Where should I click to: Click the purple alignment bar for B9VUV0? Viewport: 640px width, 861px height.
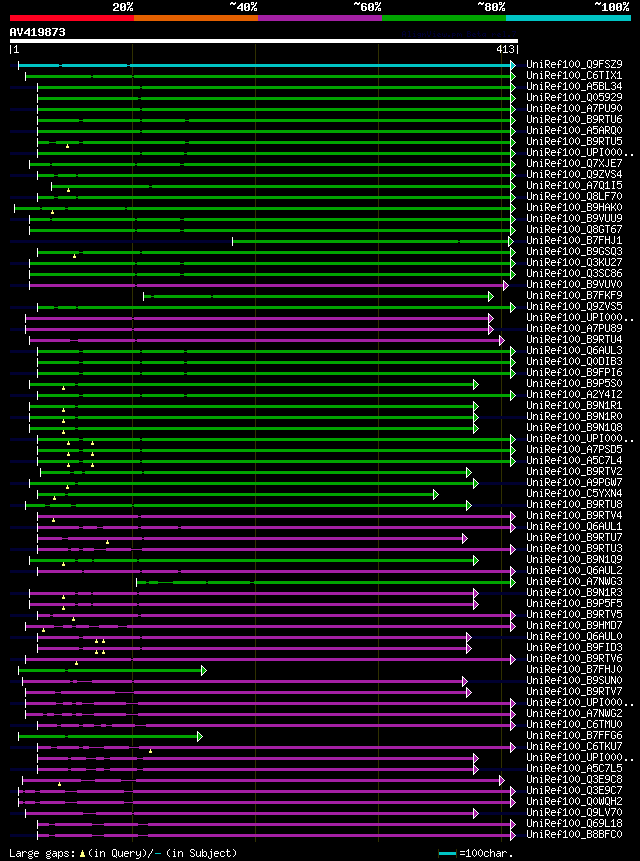(268, 286)
